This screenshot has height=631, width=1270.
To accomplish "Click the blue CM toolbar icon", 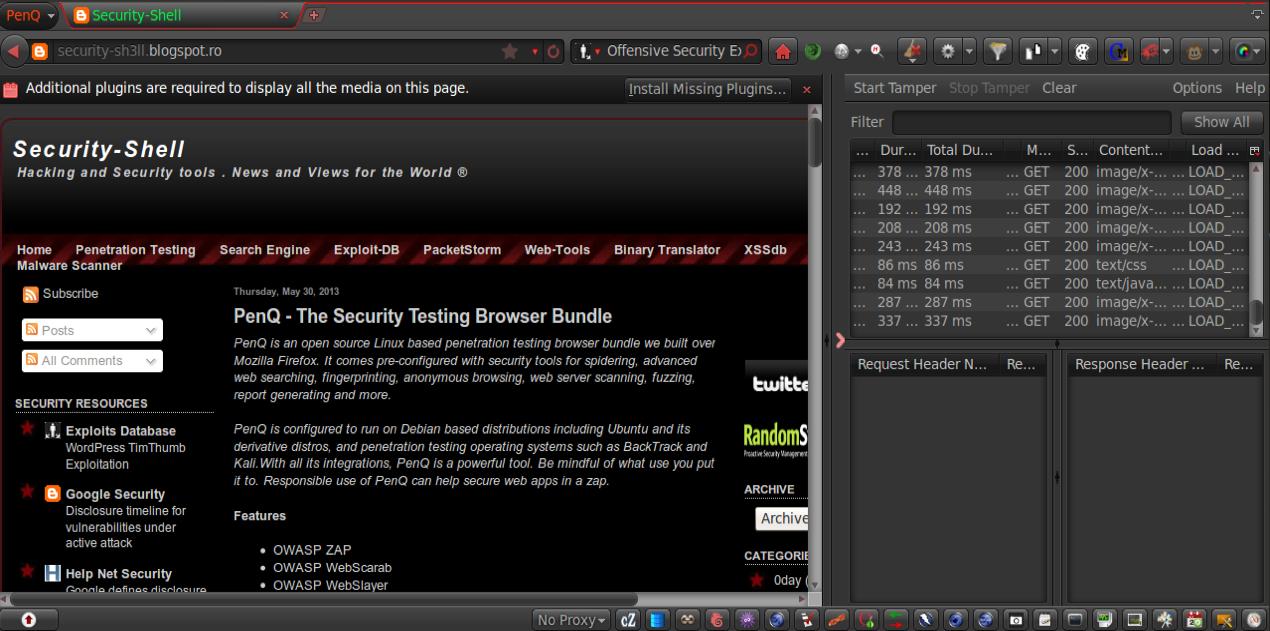I will (1119, 51).
